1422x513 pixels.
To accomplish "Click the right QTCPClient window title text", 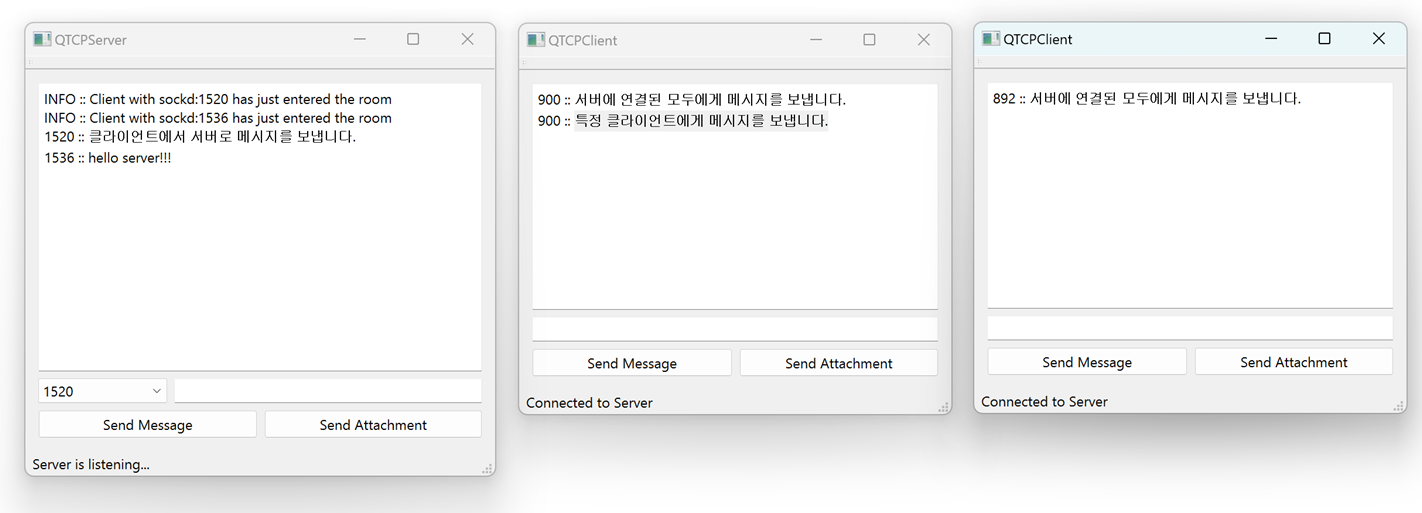I will (x=1038, y=39).
